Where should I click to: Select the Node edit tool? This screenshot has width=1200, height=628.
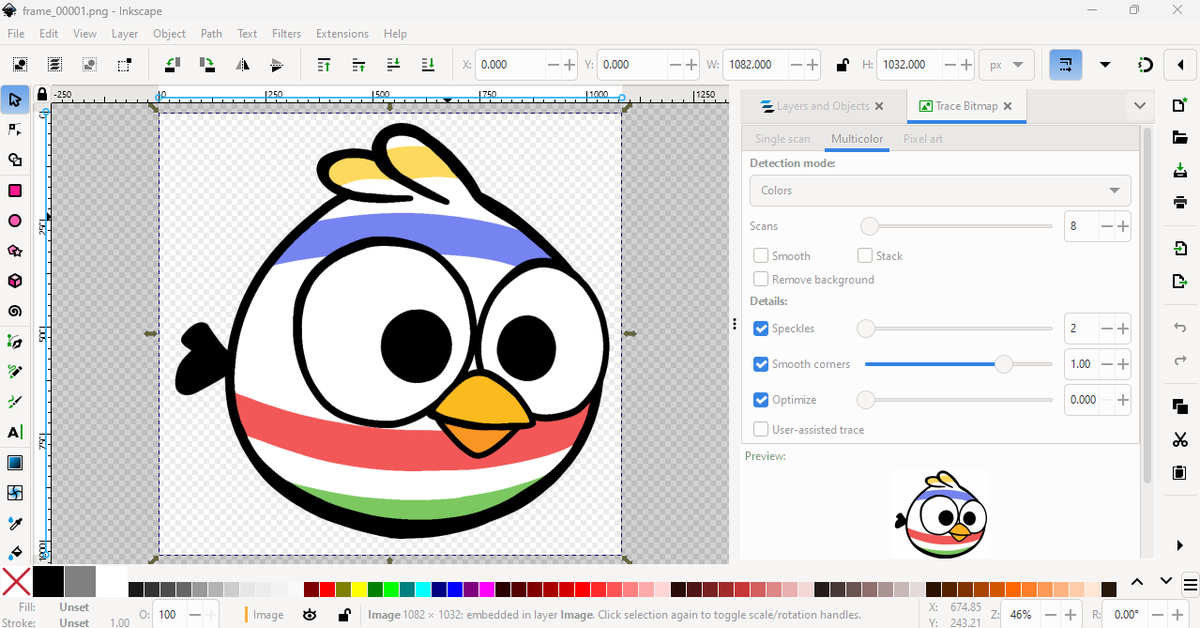pyautogui.click(x=15, y=129)
